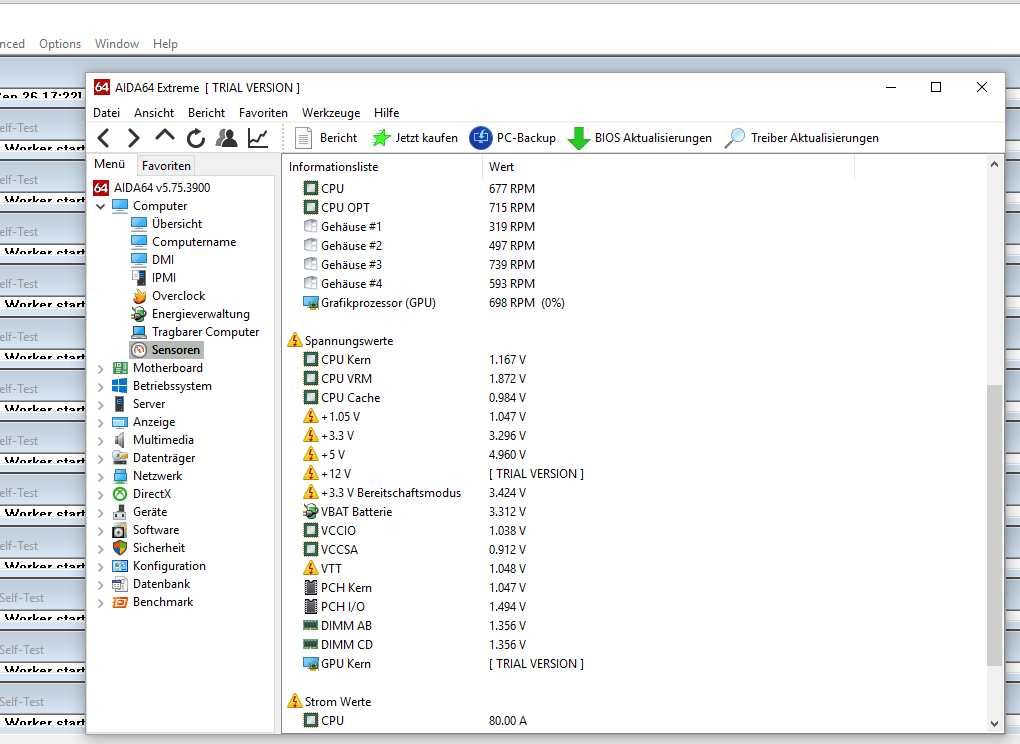Select the IPMI tree item

click(x=154, y=278)
